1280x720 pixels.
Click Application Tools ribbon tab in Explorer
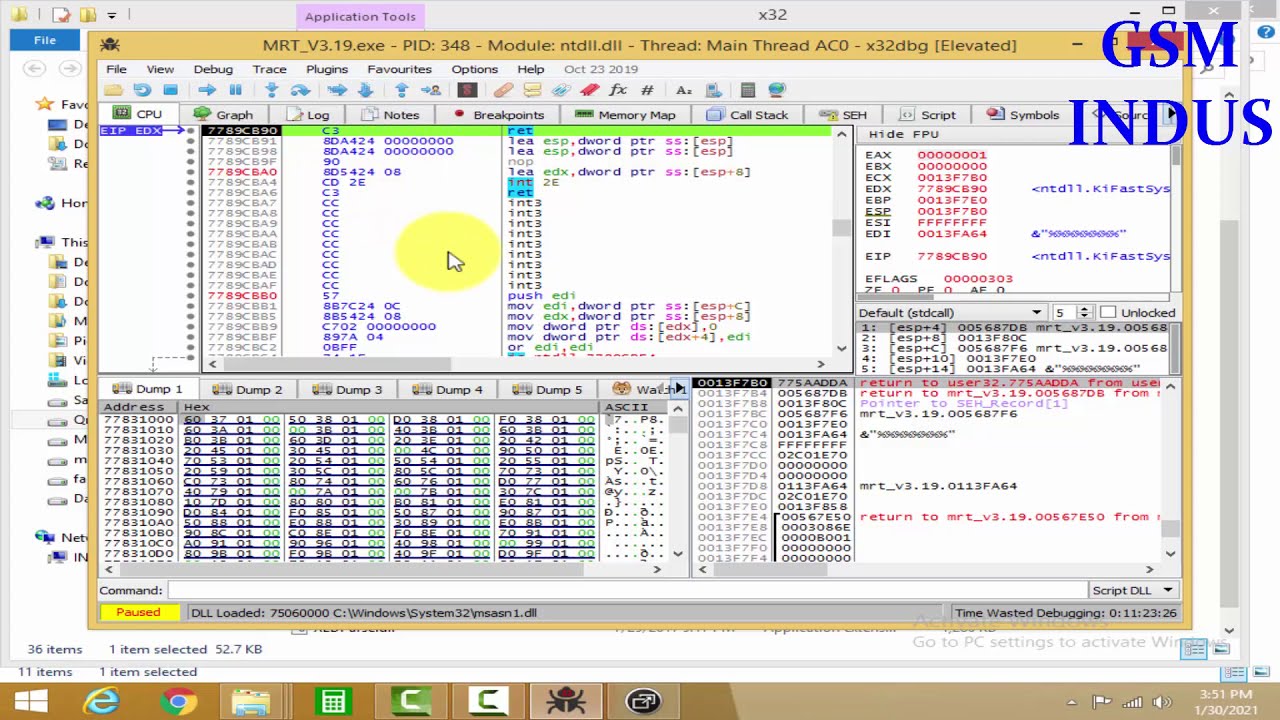point(360,16)
